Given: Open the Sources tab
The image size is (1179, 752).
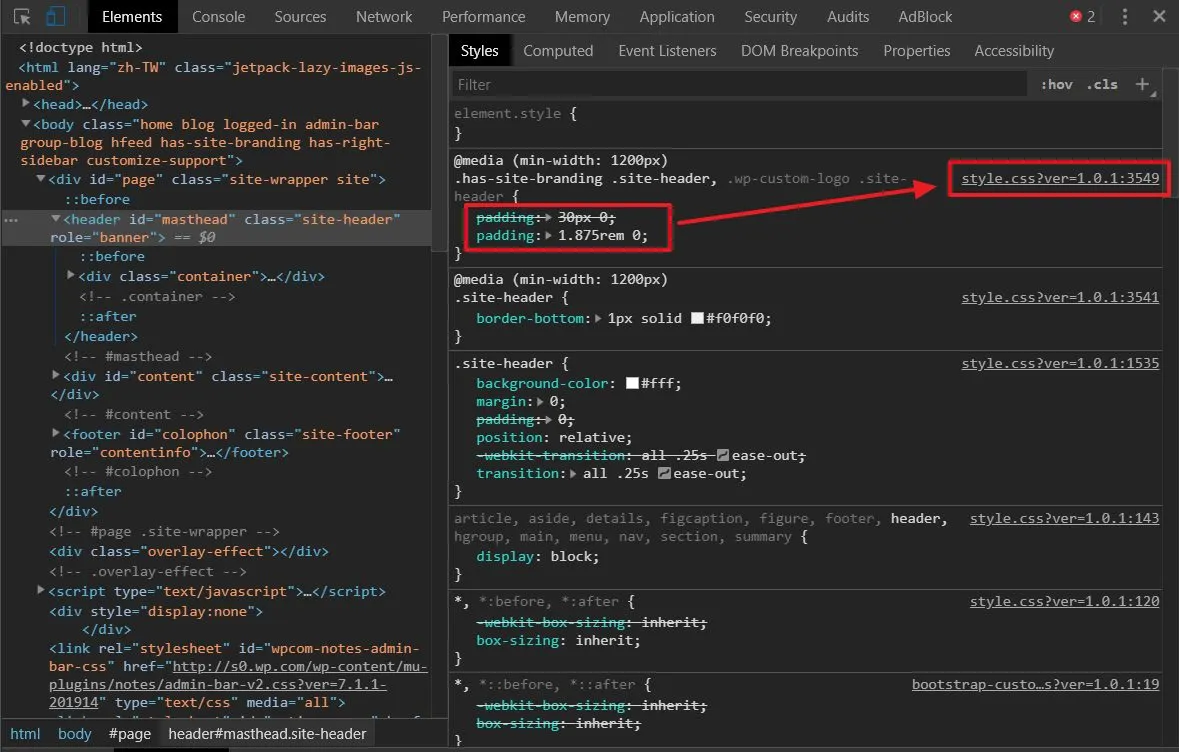Looking at the screenshot, I should [300, 17].
